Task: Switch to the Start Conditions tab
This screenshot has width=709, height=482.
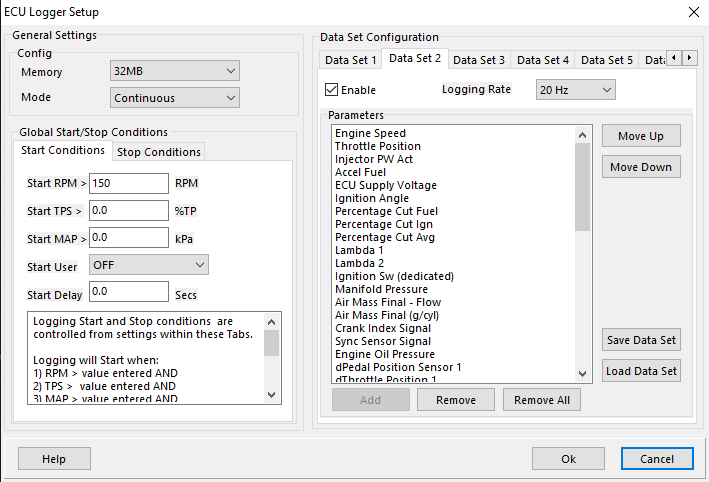Action: (62, 151)
